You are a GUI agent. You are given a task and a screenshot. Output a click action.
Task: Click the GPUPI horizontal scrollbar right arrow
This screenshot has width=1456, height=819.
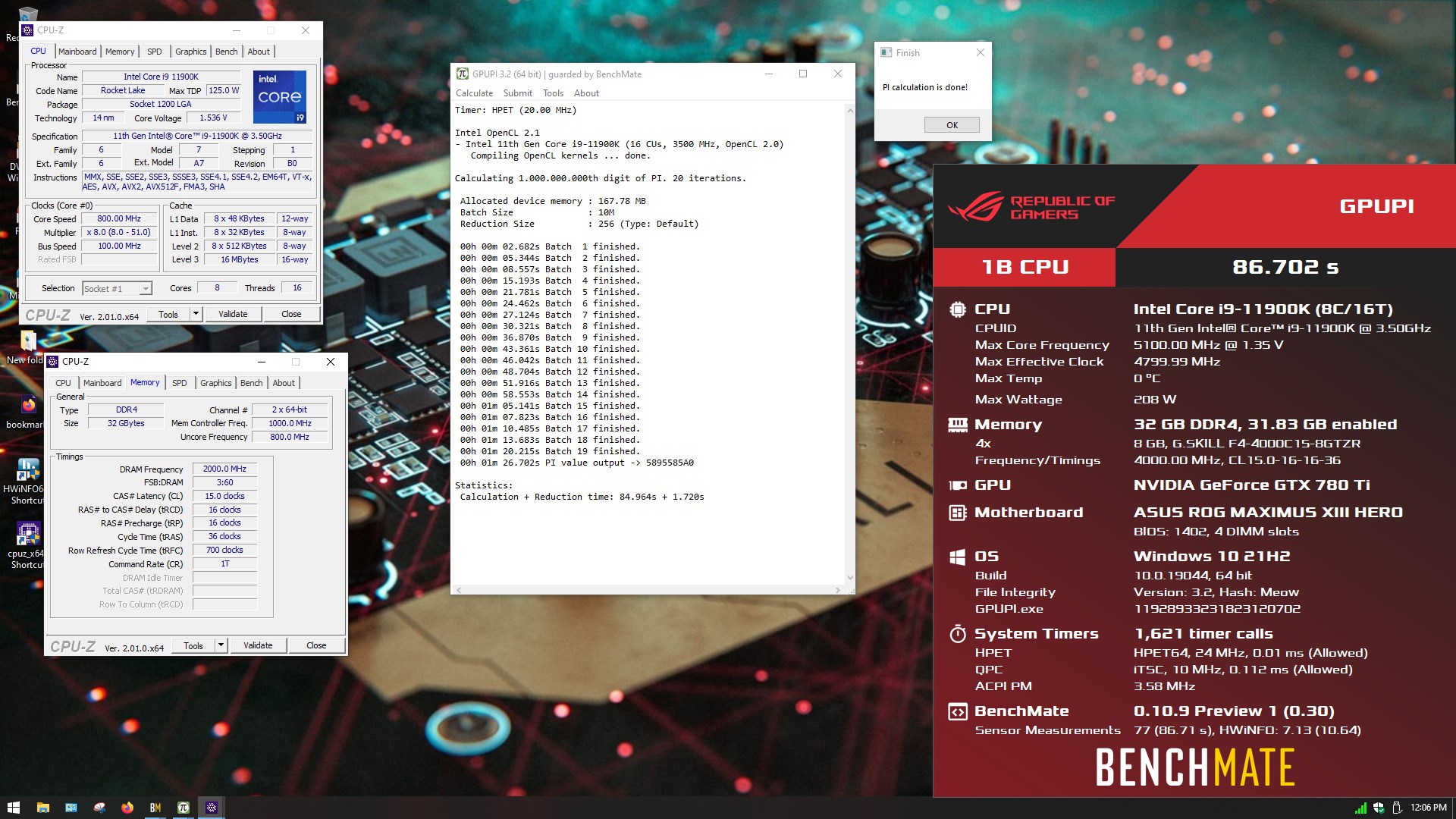tap(837, 589)
